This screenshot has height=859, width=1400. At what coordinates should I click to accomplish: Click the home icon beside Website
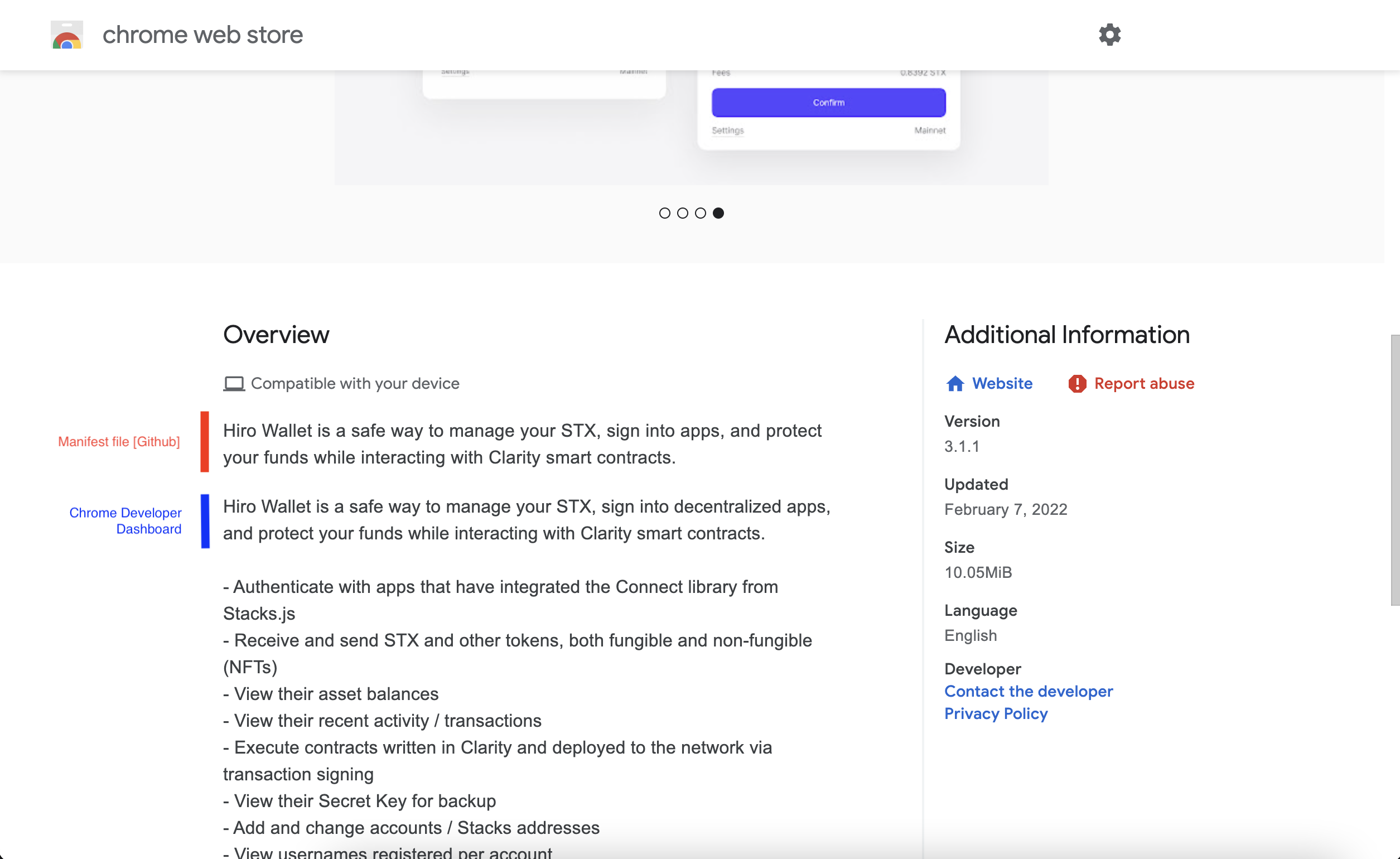point(955,384)
